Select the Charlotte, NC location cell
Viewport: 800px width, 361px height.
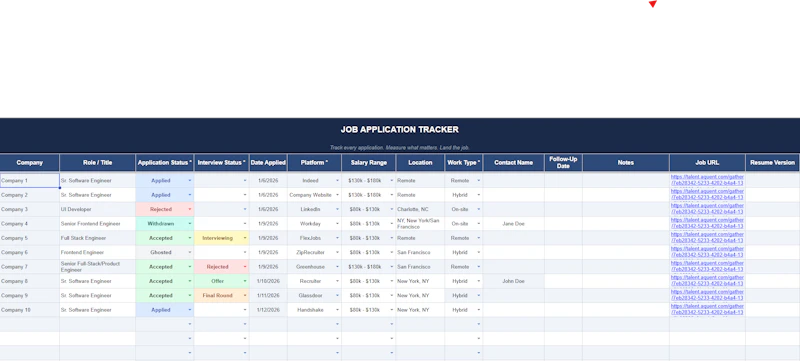(x=420, y=209)
